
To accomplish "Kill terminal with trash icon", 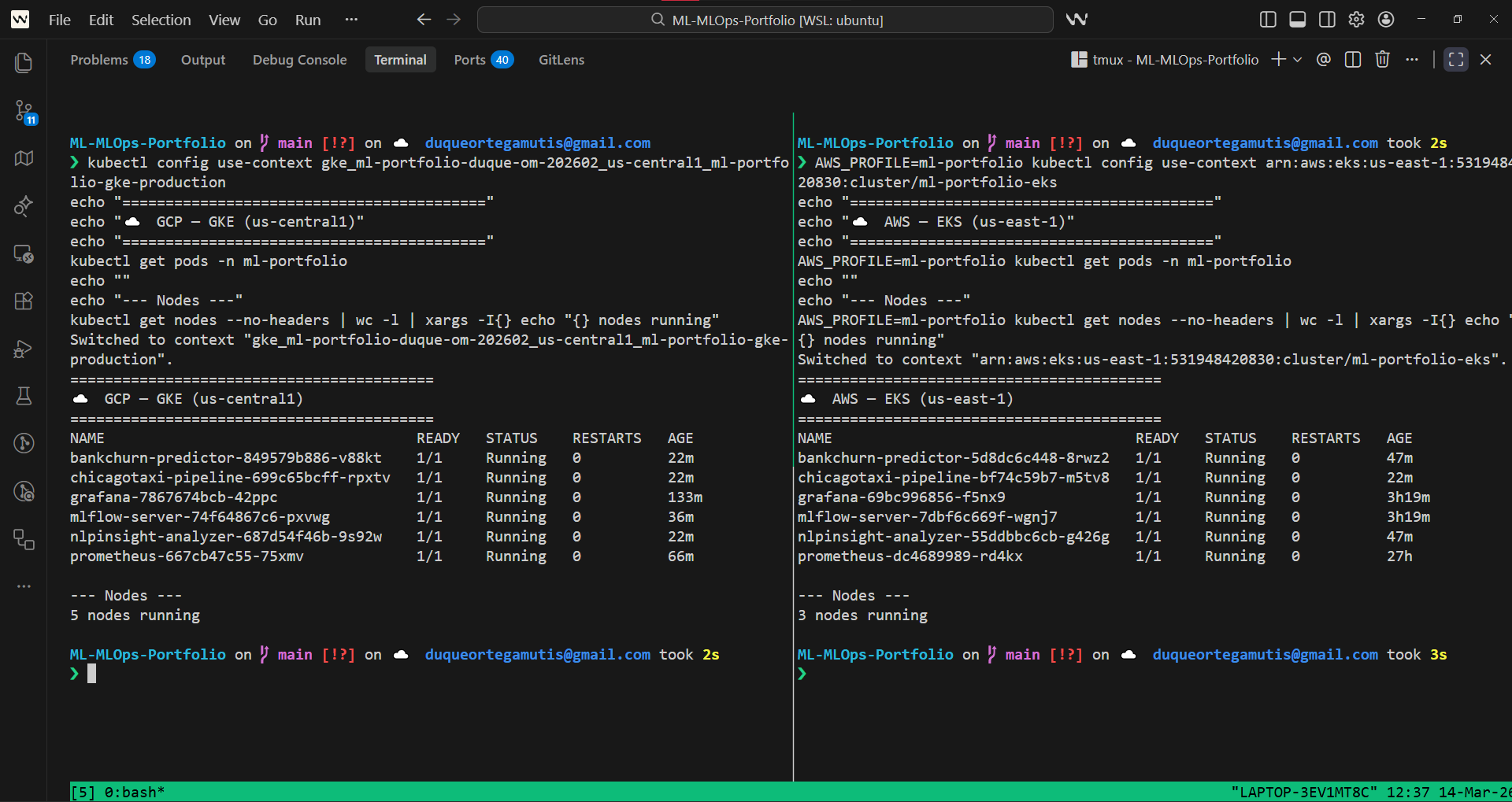I will 1382,60.
